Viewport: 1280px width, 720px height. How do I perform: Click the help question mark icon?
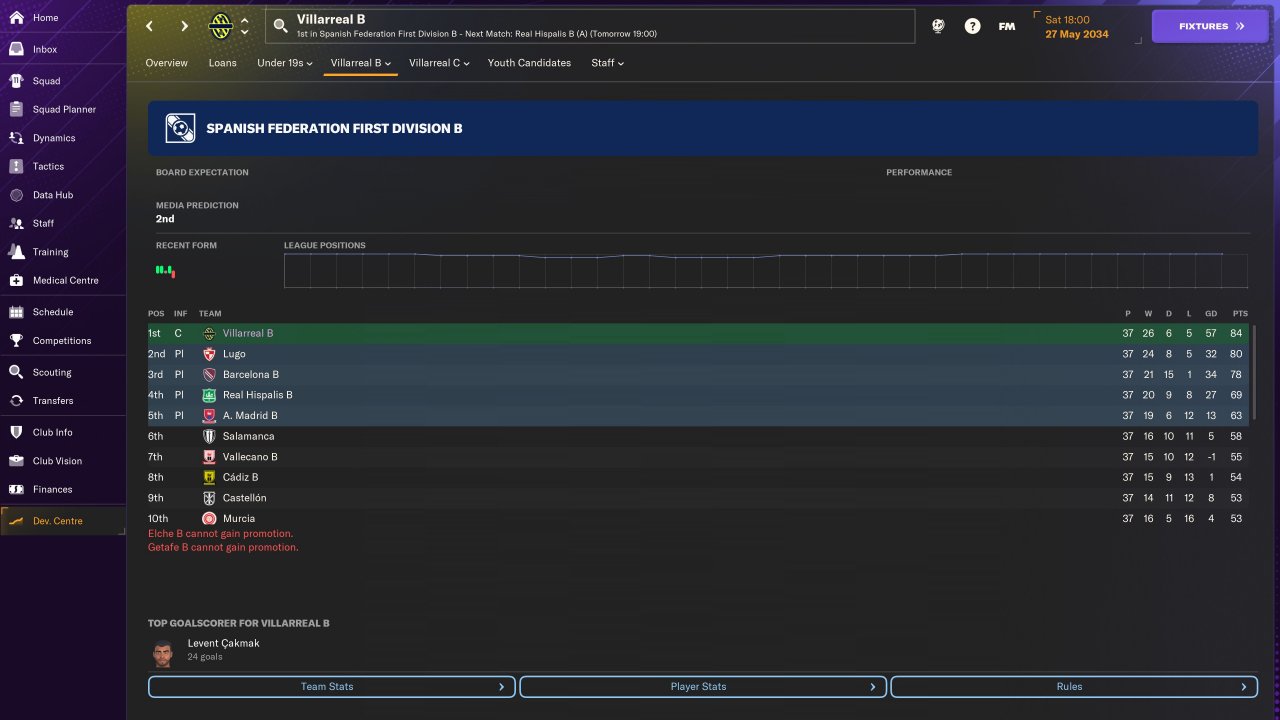pyautogui.click(x=972, y=26)
